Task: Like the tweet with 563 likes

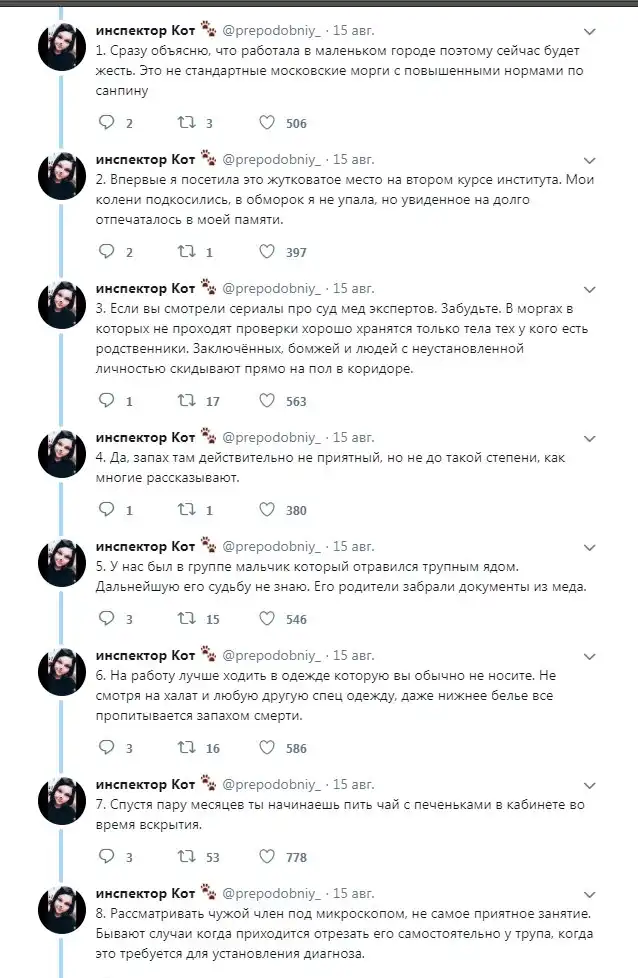Action: click(267, 401)
